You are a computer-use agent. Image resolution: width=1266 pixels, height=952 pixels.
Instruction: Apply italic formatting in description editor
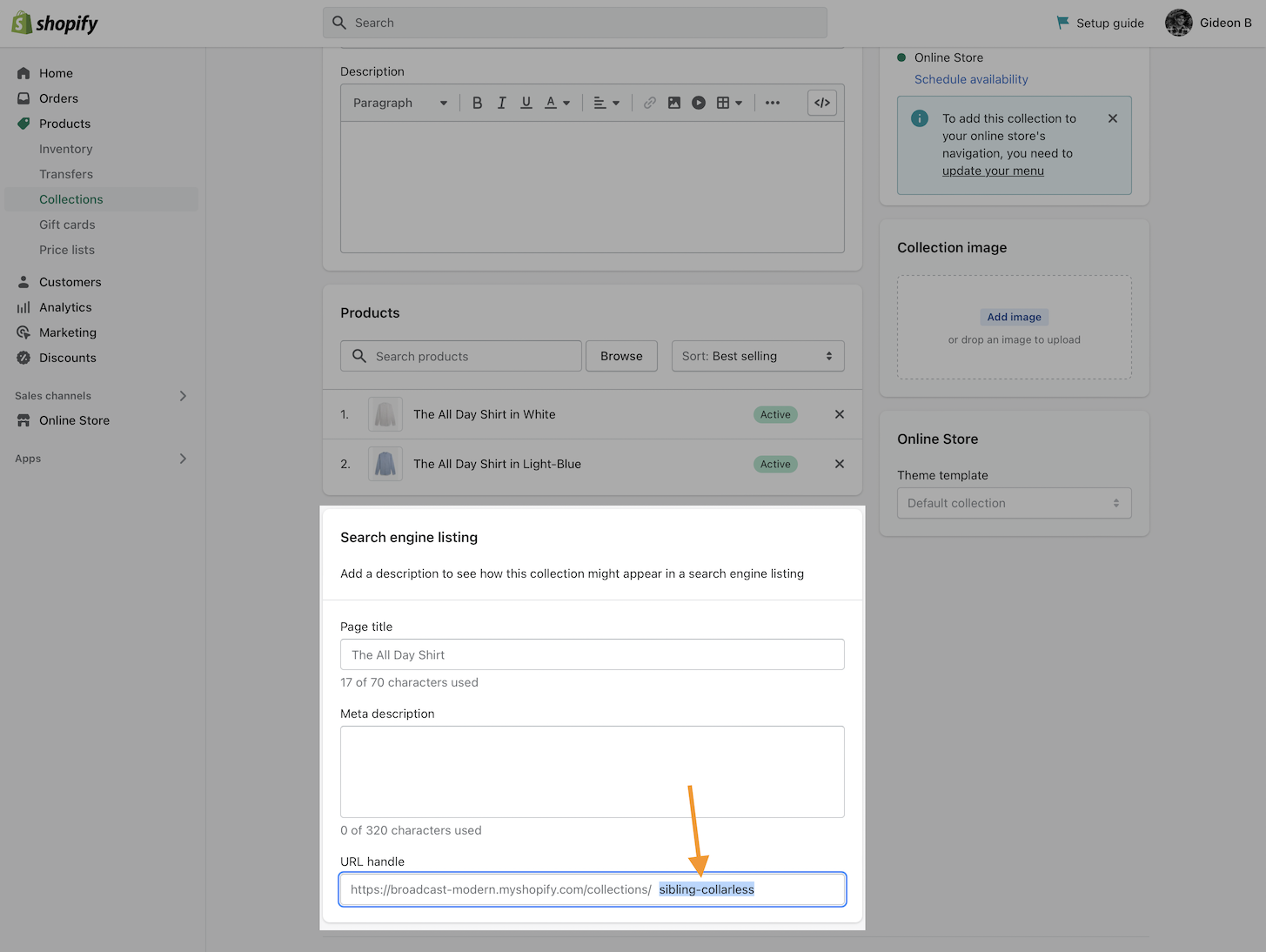click(x=501, y=103)
